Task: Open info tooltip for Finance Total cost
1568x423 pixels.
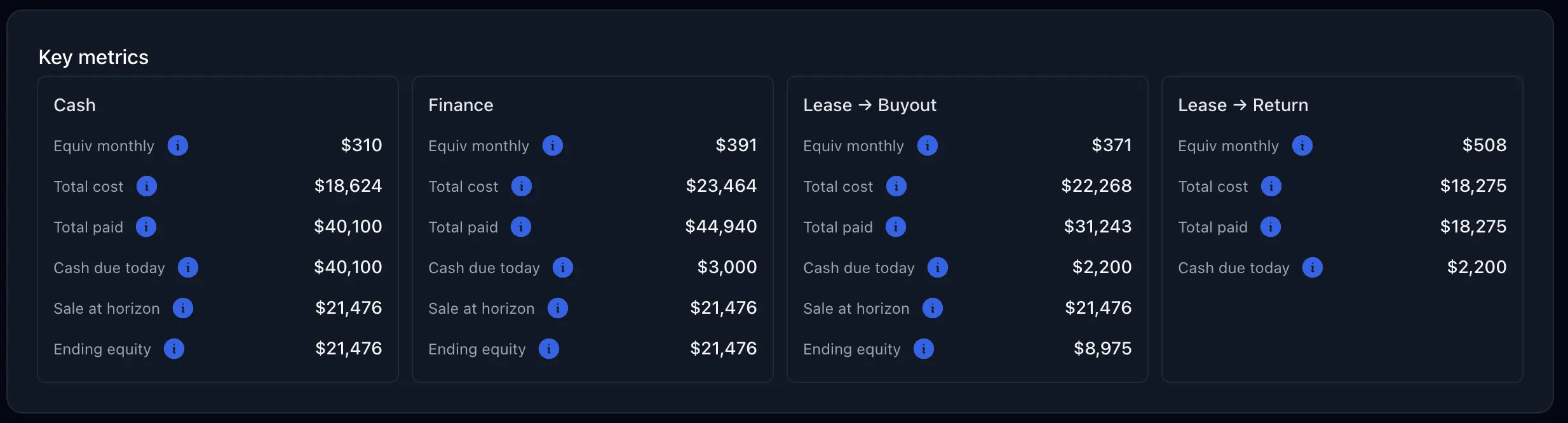Action: point(522,186)
